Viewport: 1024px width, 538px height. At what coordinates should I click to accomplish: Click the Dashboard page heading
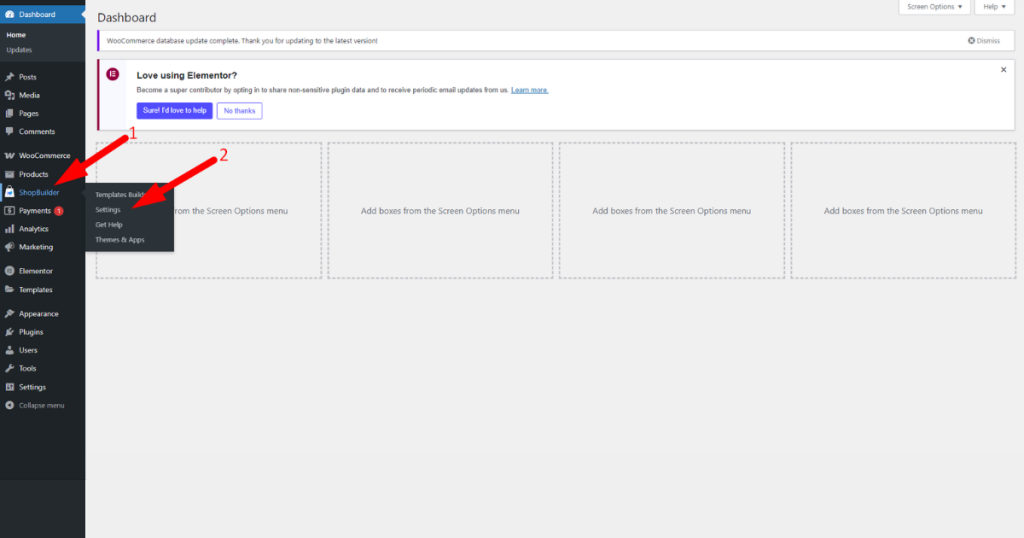[127, 18]
